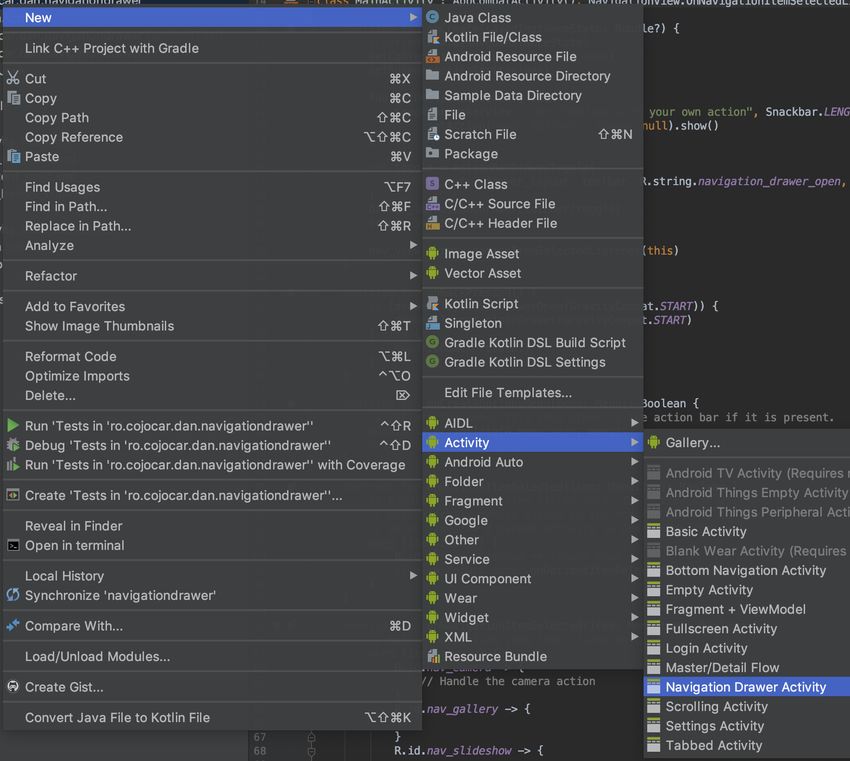The image size is (850, 761).
Task: Expand the AIDL submenu arrow
Action: tap(634, 422)
